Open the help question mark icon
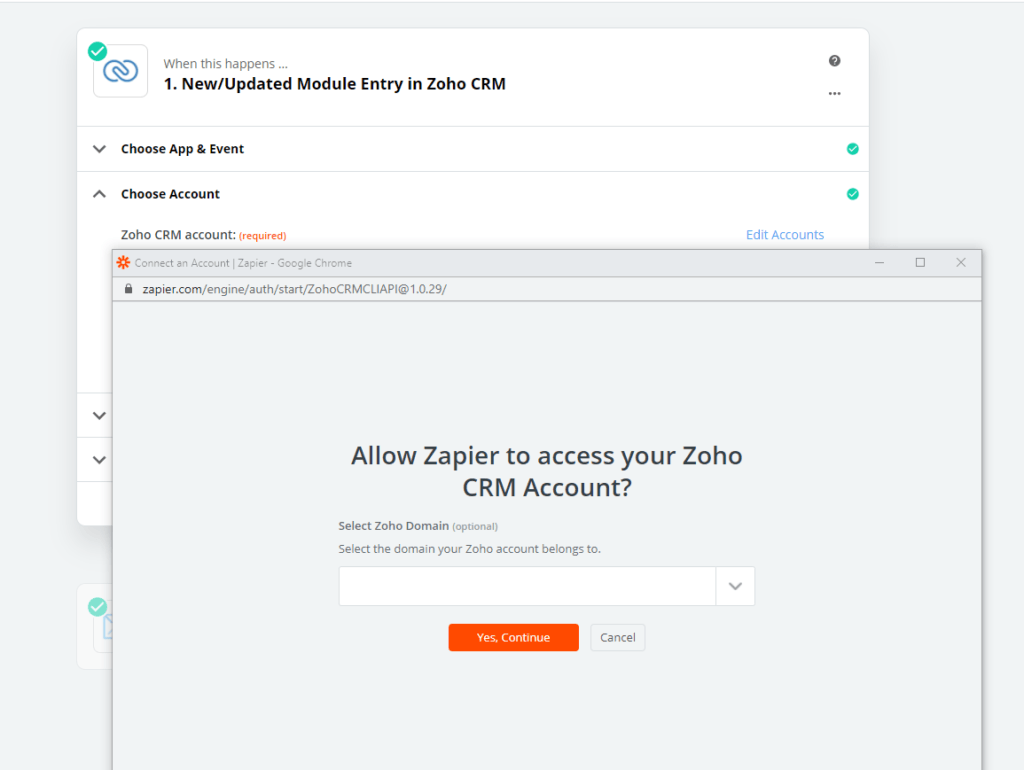Screen dimensions: 1024x770 point(835,61)
